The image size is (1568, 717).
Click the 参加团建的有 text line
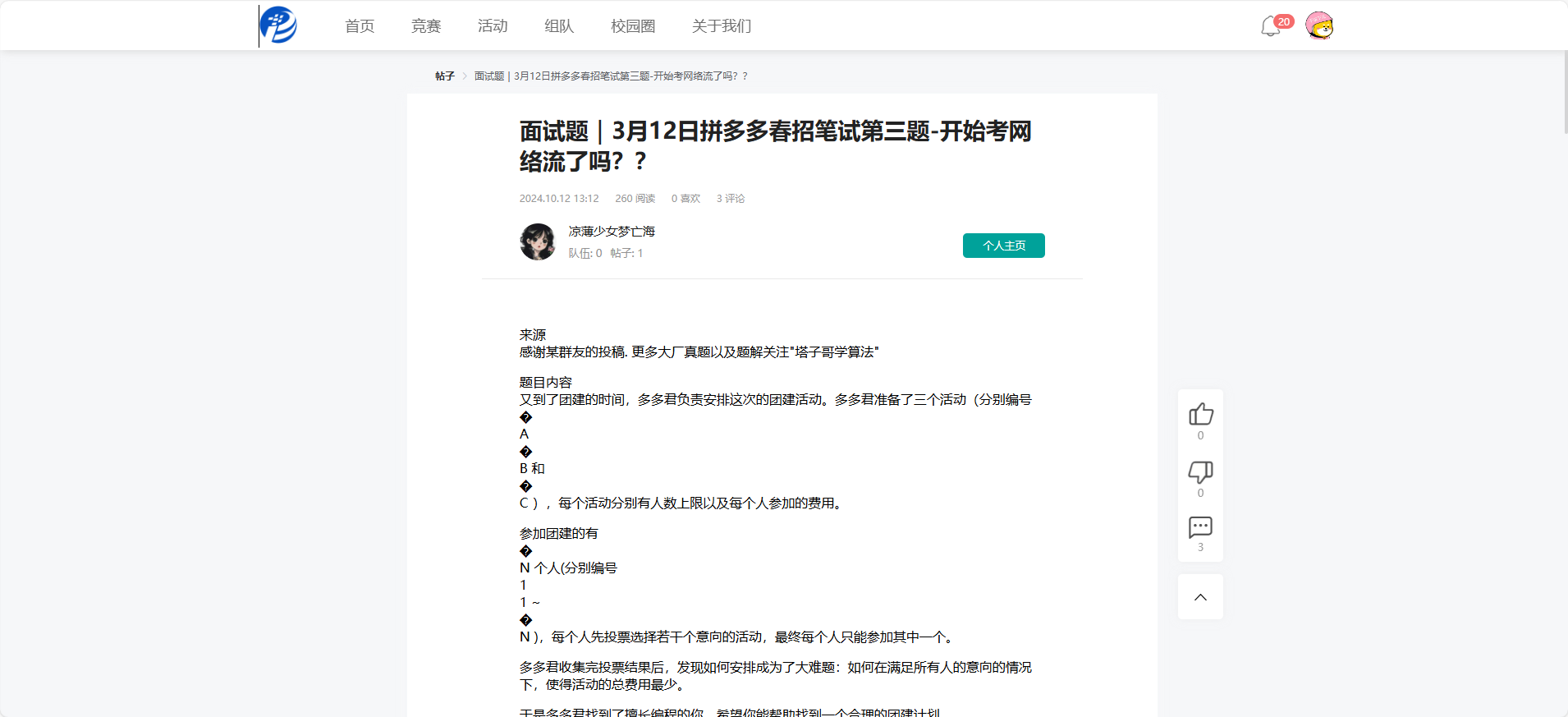coord(559,534)
